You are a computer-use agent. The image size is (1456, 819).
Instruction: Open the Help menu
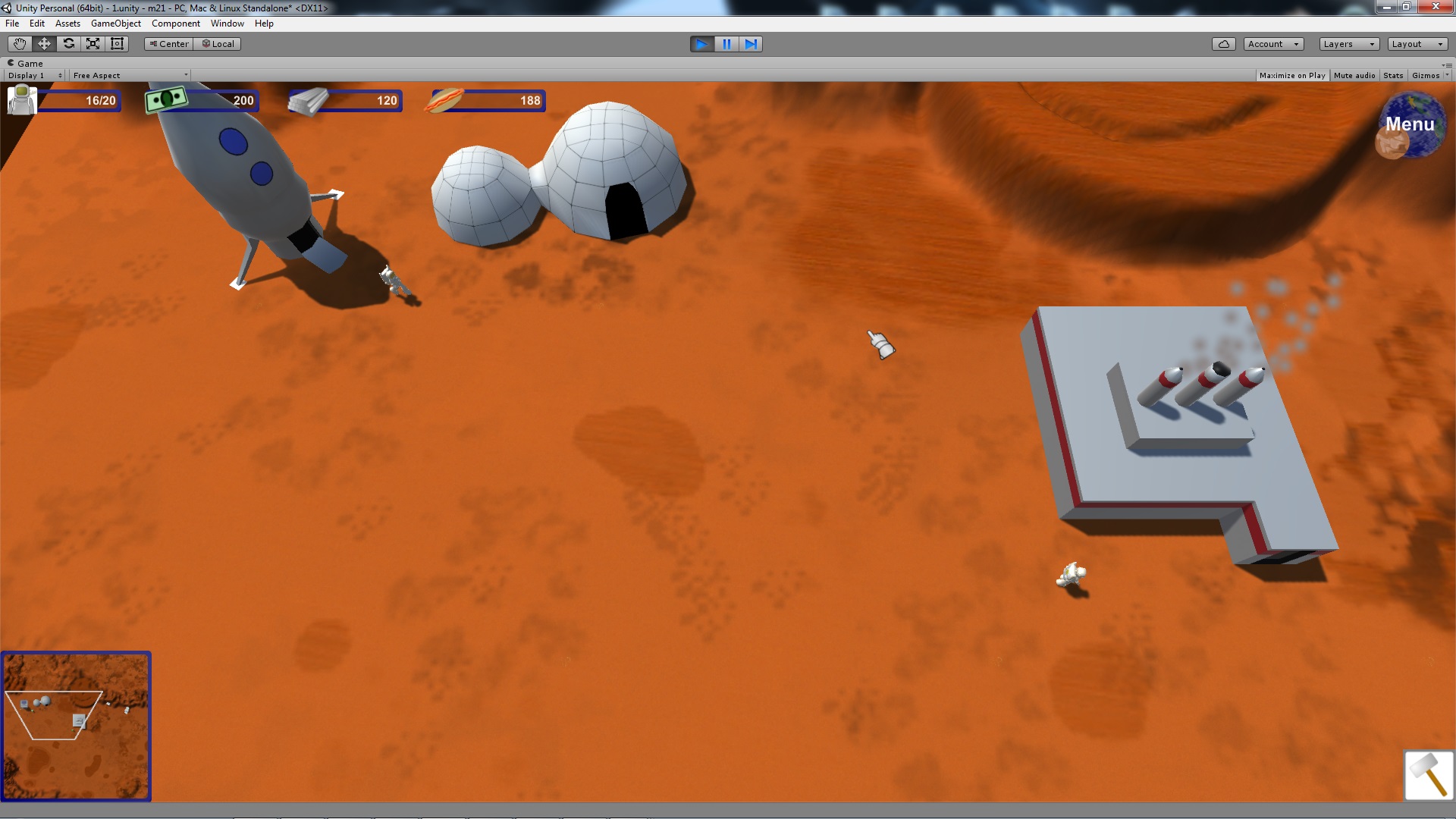[x=264, y=24]
